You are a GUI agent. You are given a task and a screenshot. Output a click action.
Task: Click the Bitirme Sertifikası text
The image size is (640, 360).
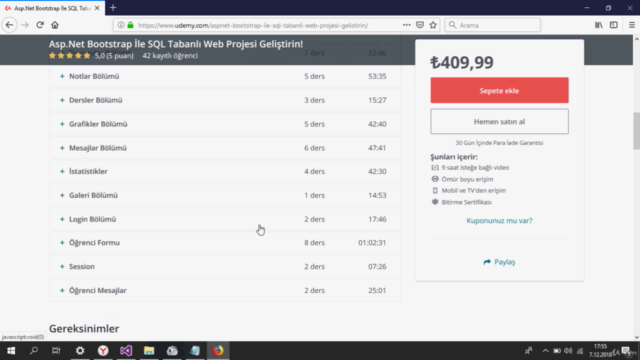(467, 202)
